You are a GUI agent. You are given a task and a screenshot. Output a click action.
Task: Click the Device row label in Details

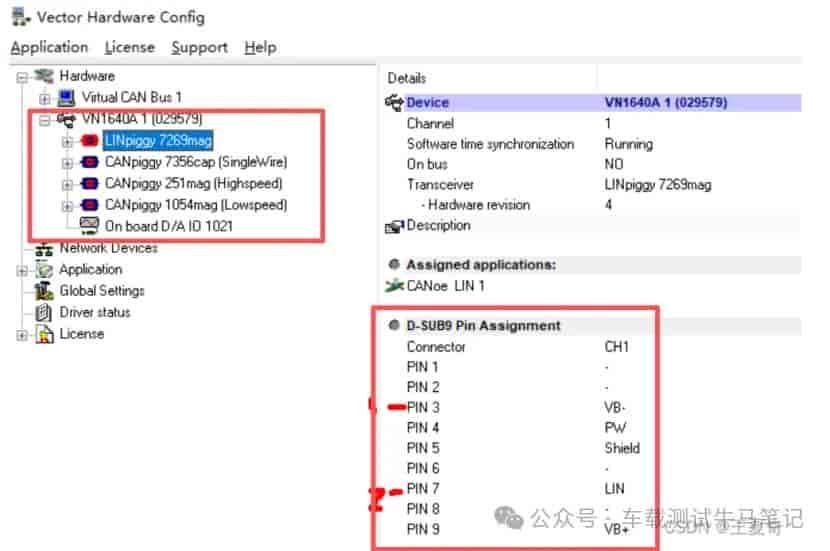pyautogui.click(x=427, y=102)
